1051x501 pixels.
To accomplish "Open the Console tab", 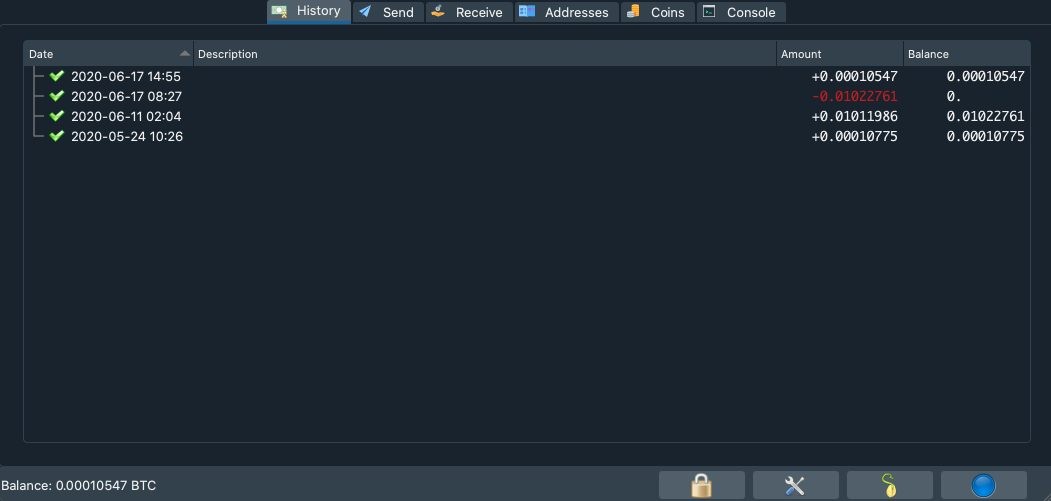I will click(x=741, y=12).
